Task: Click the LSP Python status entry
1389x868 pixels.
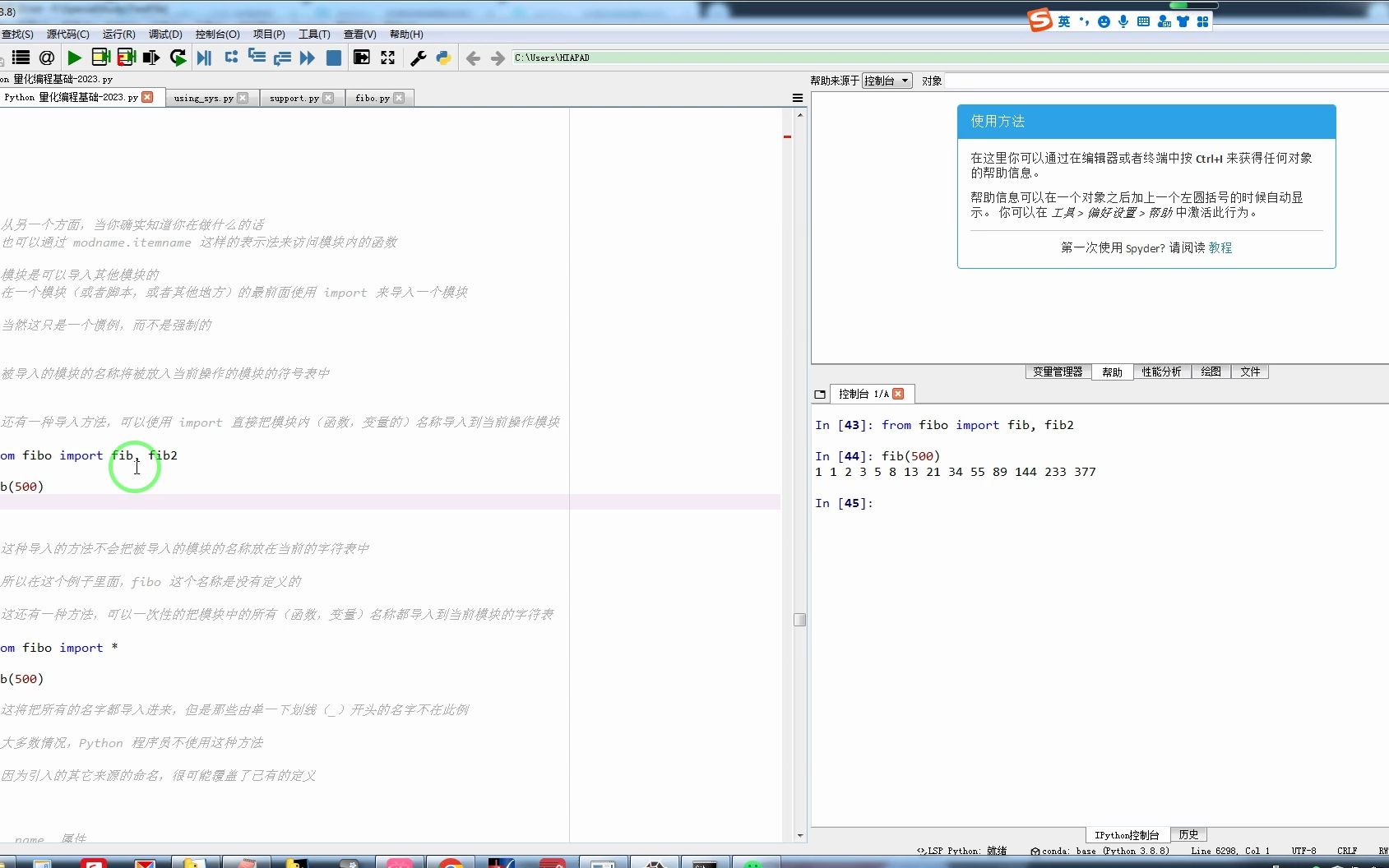Action: coord(961,851)
